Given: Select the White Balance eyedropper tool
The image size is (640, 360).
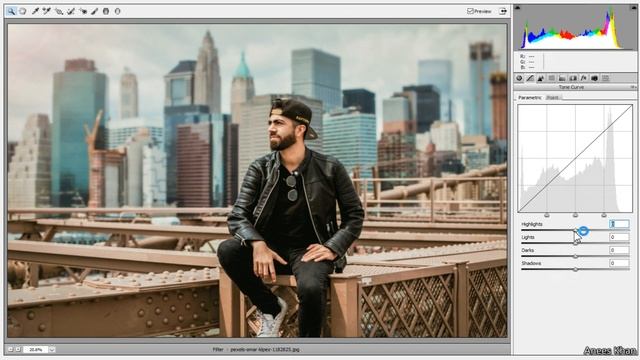Looking at the screenshot, I should tap(35, 11).
